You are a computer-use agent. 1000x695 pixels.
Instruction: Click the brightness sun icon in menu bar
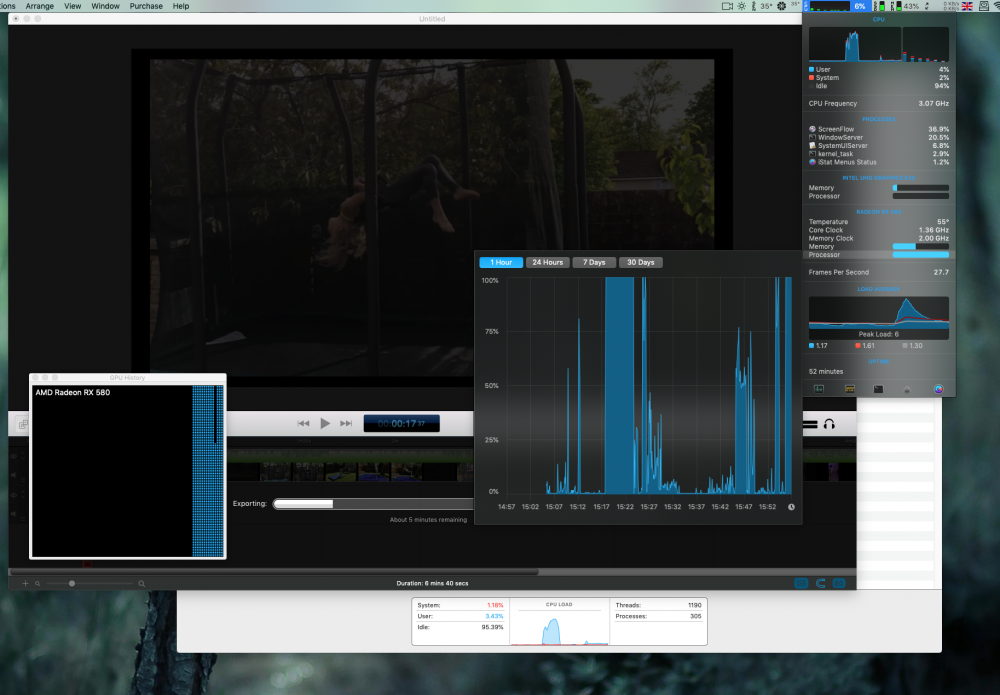click(x=742, y=6)
